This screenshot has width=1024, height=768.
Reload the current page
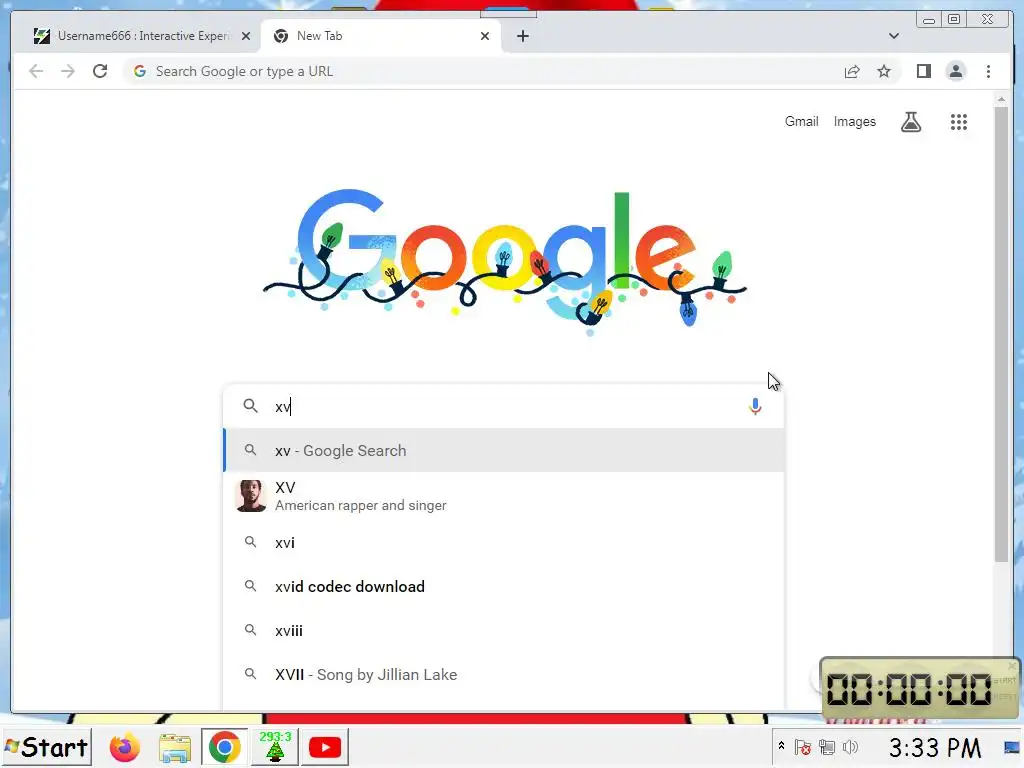(100, 71)
